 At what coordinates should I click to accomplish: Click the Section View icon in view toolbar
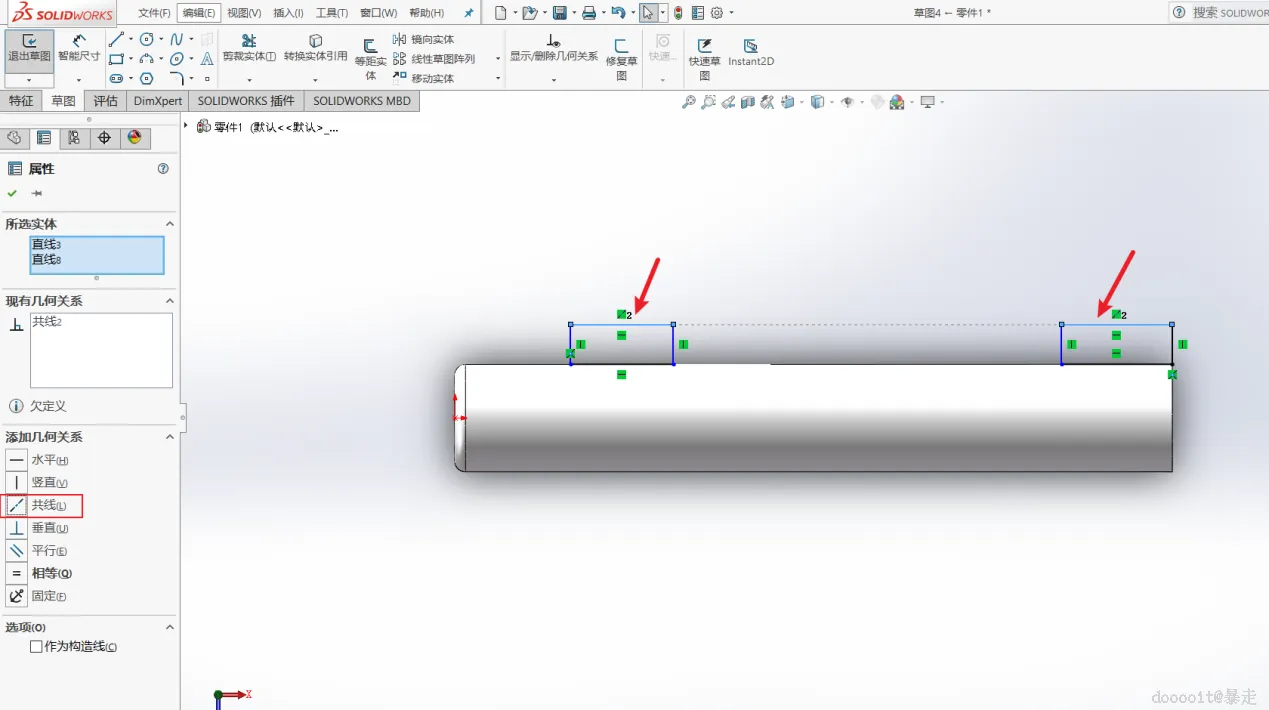[x=747, y=102]
